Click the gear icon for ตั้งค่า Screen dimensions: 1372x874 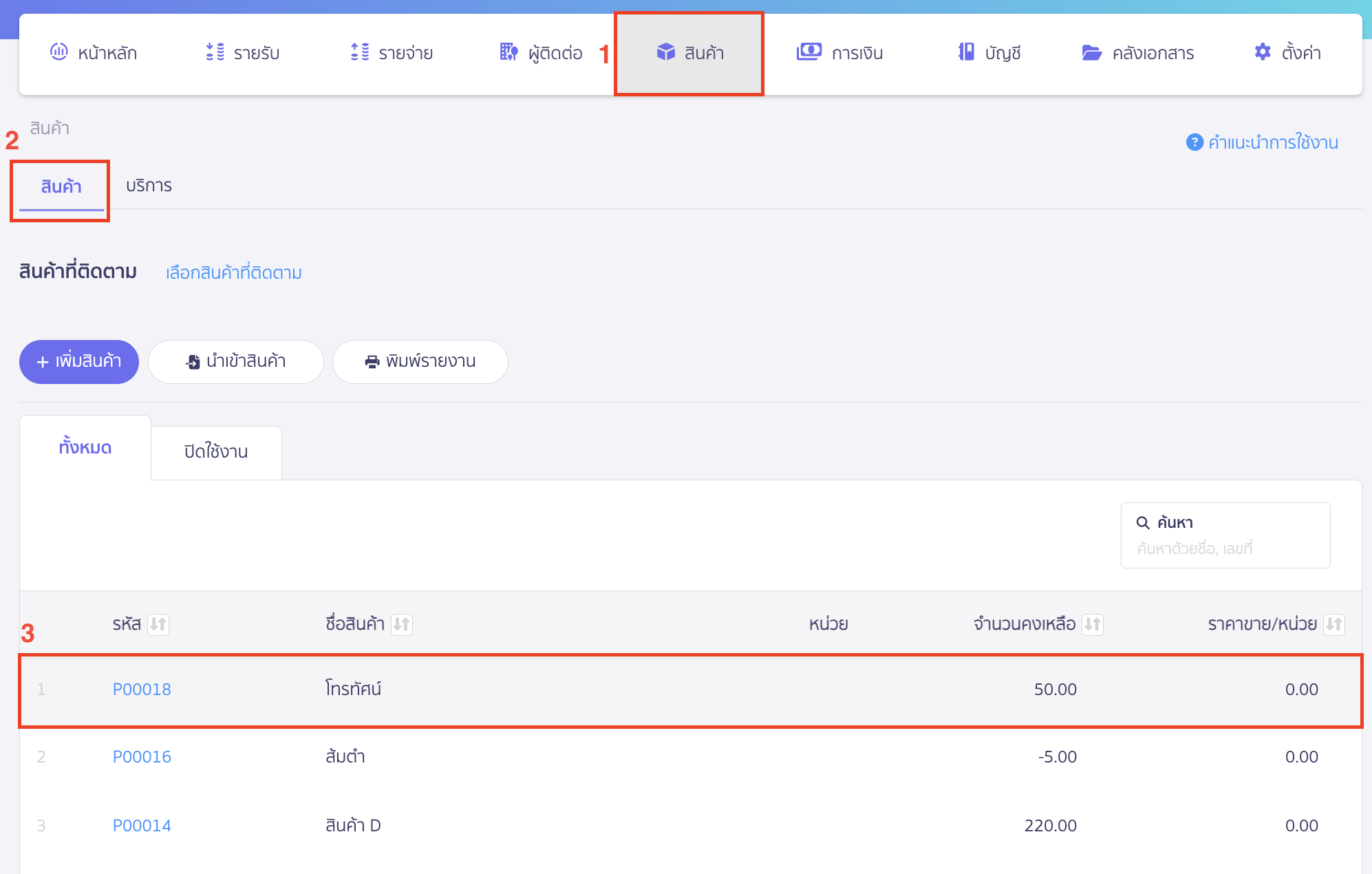coord(1263,52)
